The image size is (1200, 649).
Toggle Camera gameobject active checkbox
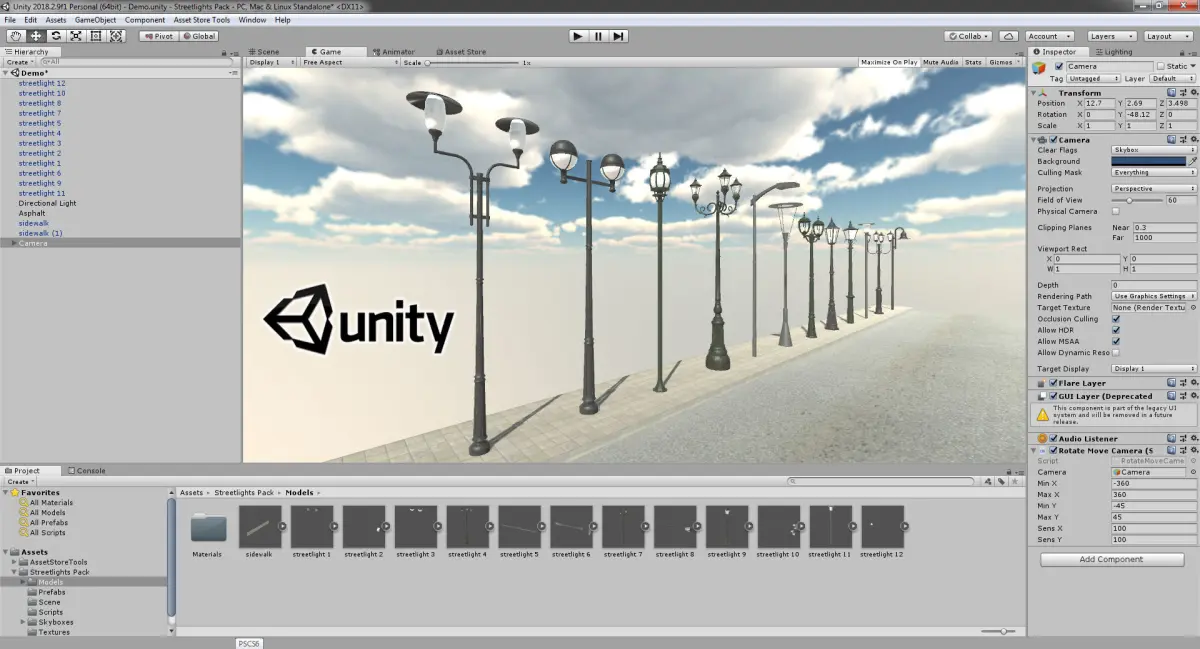(1059, 66)
